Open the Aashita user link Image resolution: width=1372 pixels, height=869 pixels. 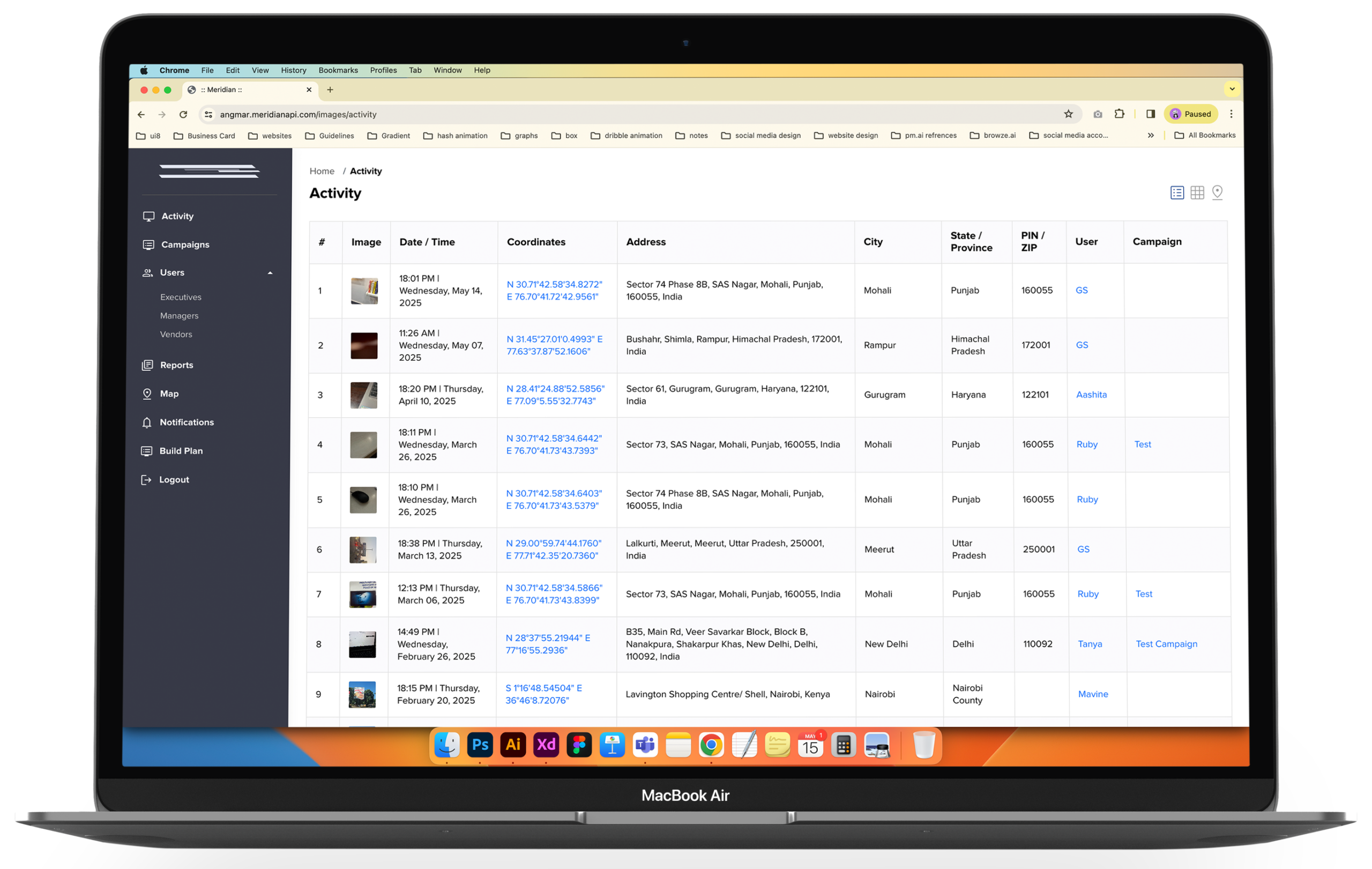coord(1091,395)
